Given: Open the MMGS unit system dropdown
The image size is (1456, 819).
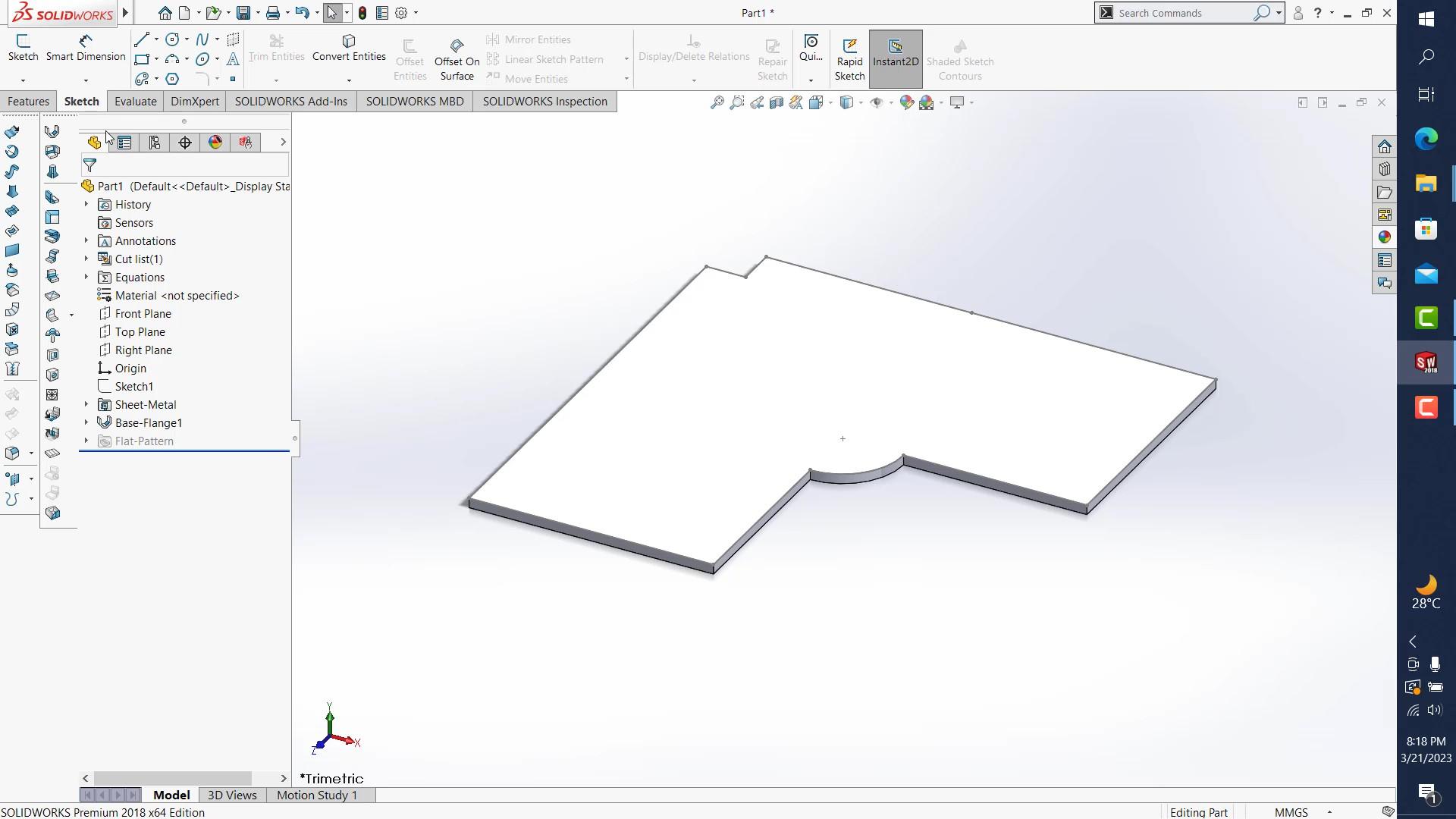Looking at the screenshot, I should coord(1329,811).
